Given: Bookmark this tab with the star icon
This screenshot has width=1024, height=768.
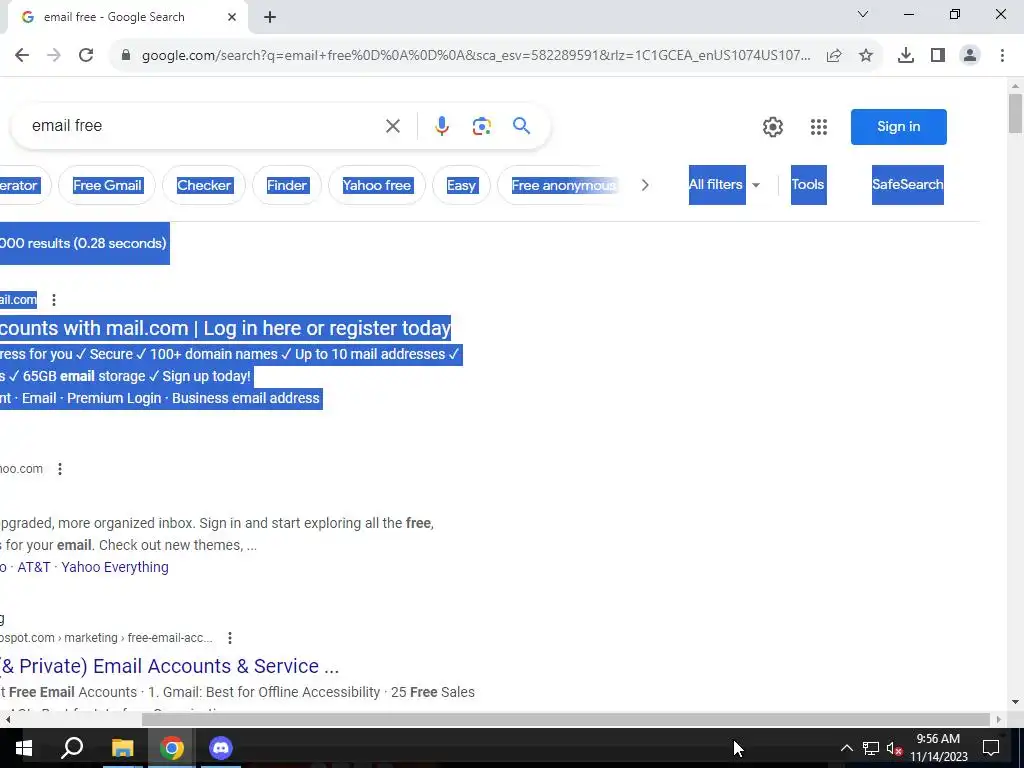Looking at the screenshot, I should tap(866, 56).
